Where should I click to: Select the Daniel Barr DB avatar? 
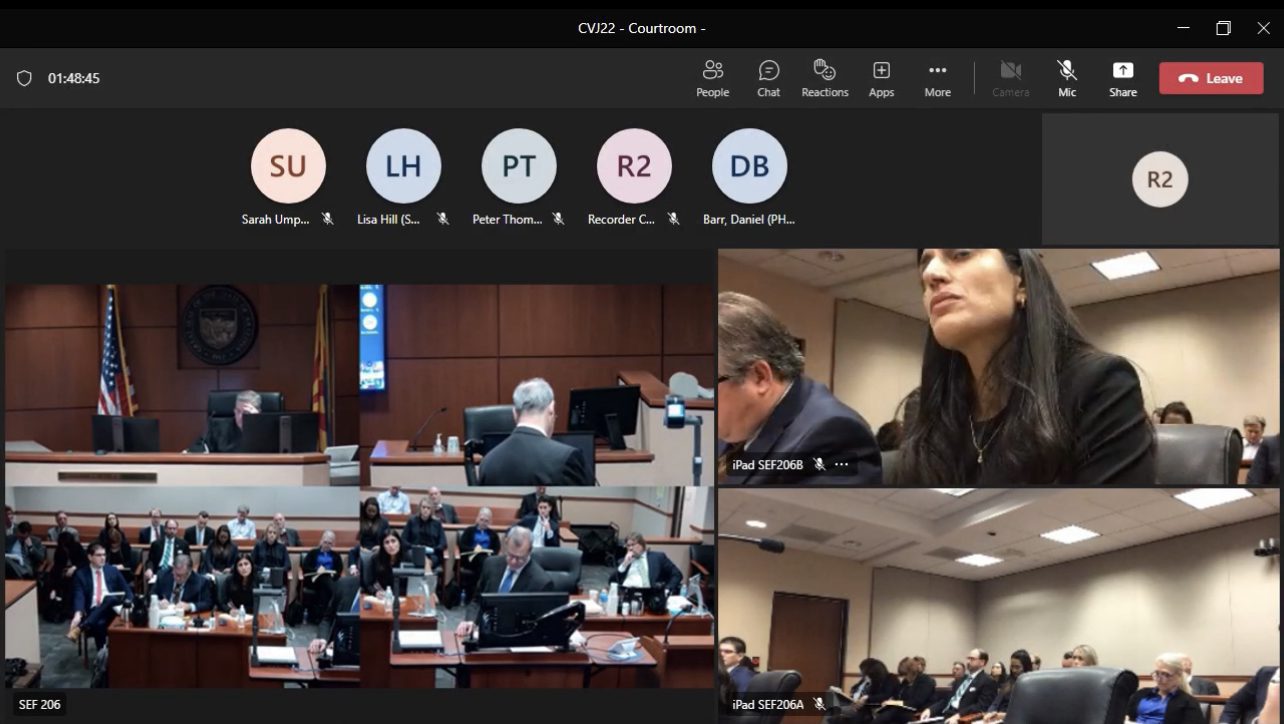coord(749,166)
